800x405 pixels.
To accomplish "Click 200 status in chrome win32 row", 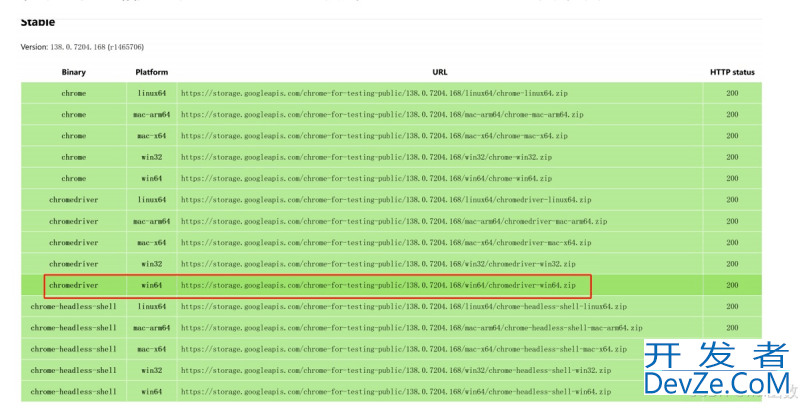I will coord(732,158).
